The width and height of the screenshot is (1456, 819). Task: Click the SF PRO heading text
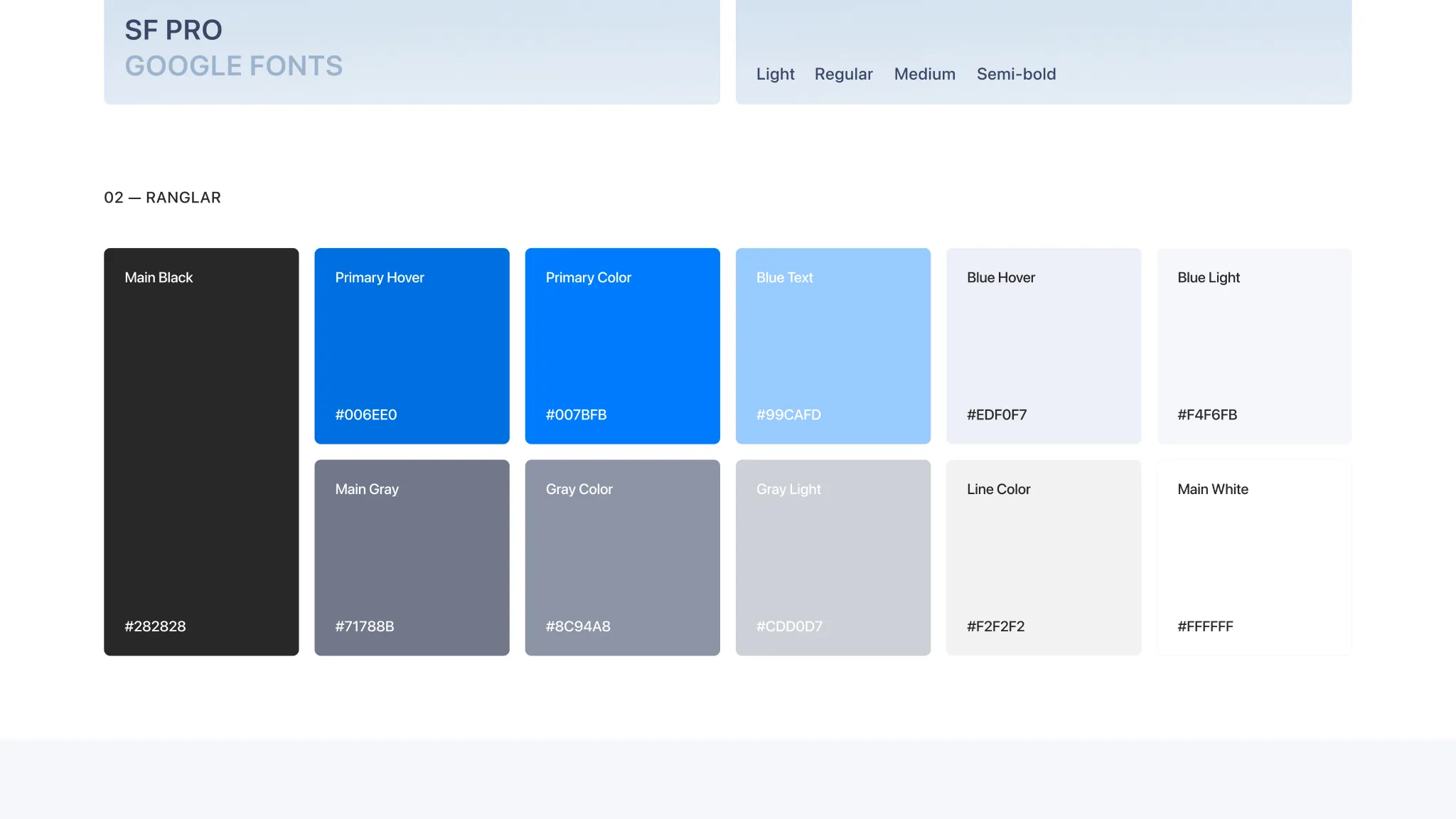[x=173, y=30]
